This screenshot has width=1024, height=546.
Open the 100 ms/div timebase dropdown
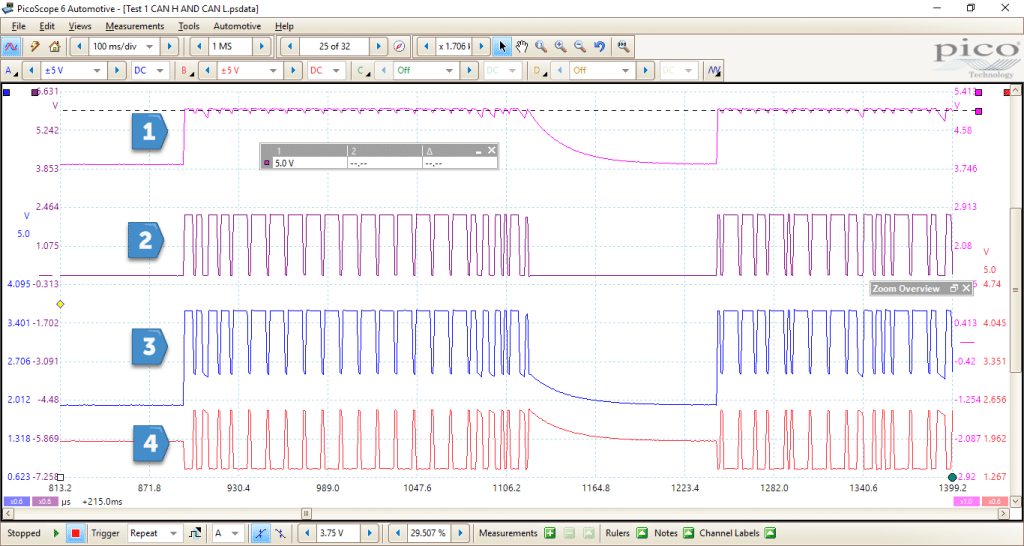pyautogui.click(x=124, y=46)
